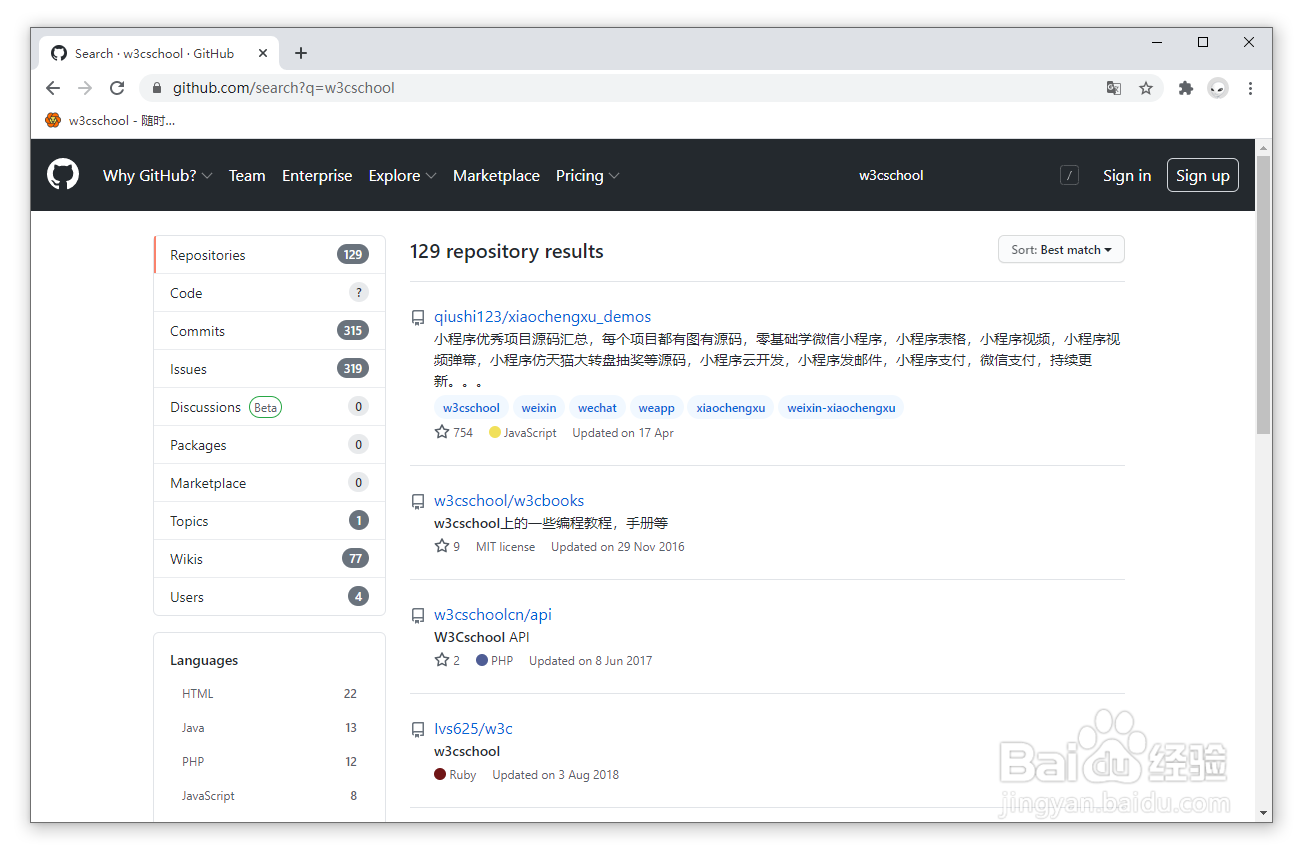The height and width of the screenshot is (848, 1302).
Task: Filter by Java language
Action: coord(269,728)
